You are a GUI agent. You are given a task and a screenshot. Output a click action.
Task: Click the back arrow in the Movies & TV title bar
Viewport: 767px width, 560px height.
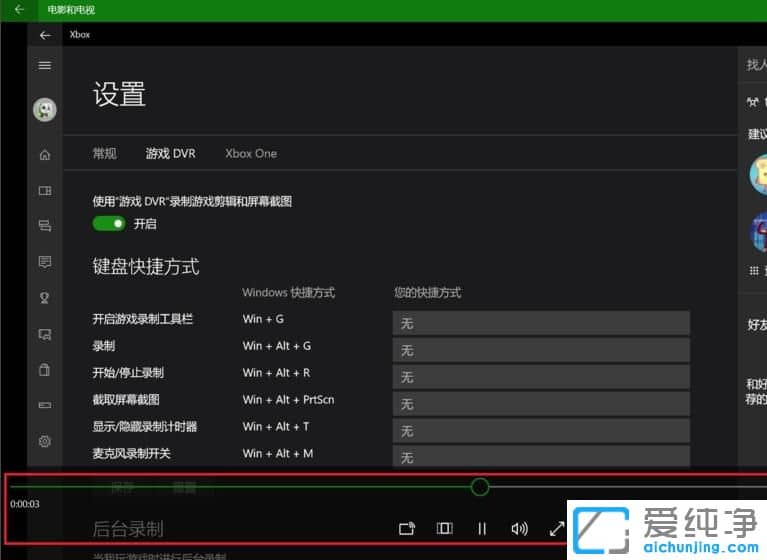20,9
